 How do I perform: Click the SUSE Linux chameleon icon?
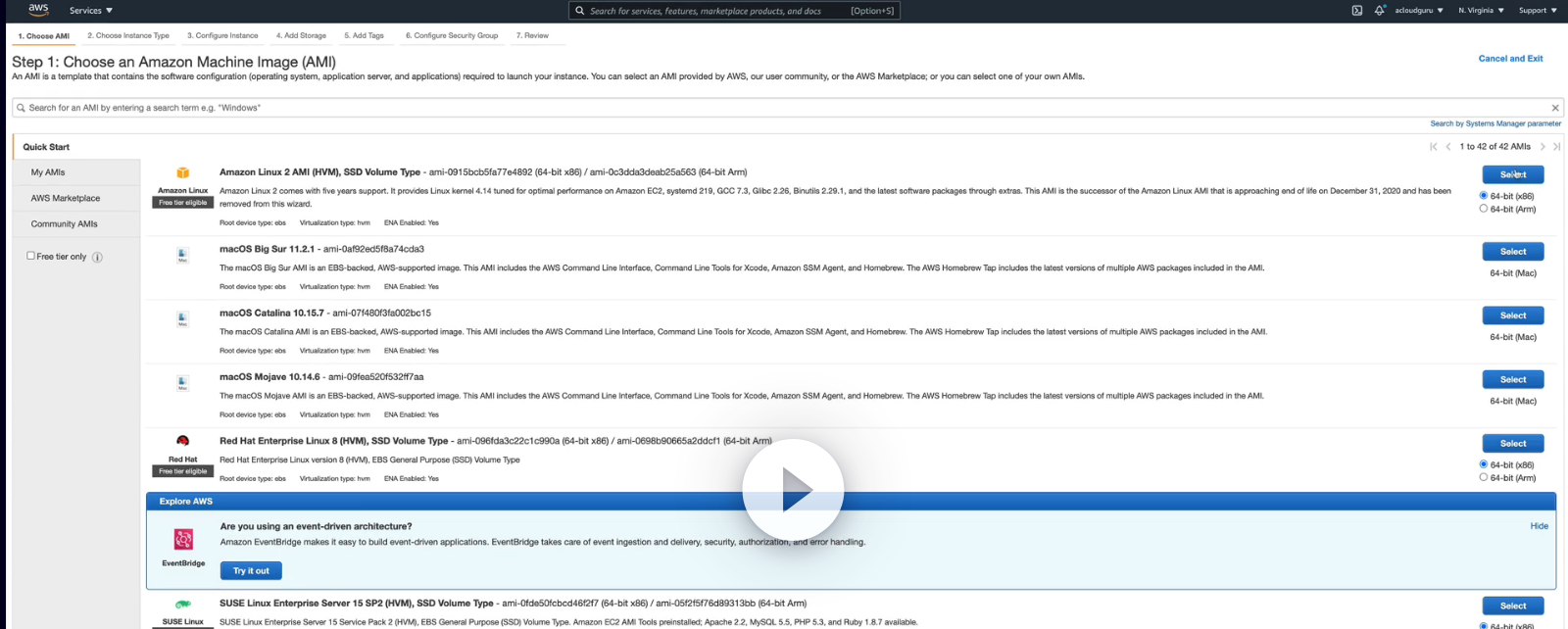183,605
